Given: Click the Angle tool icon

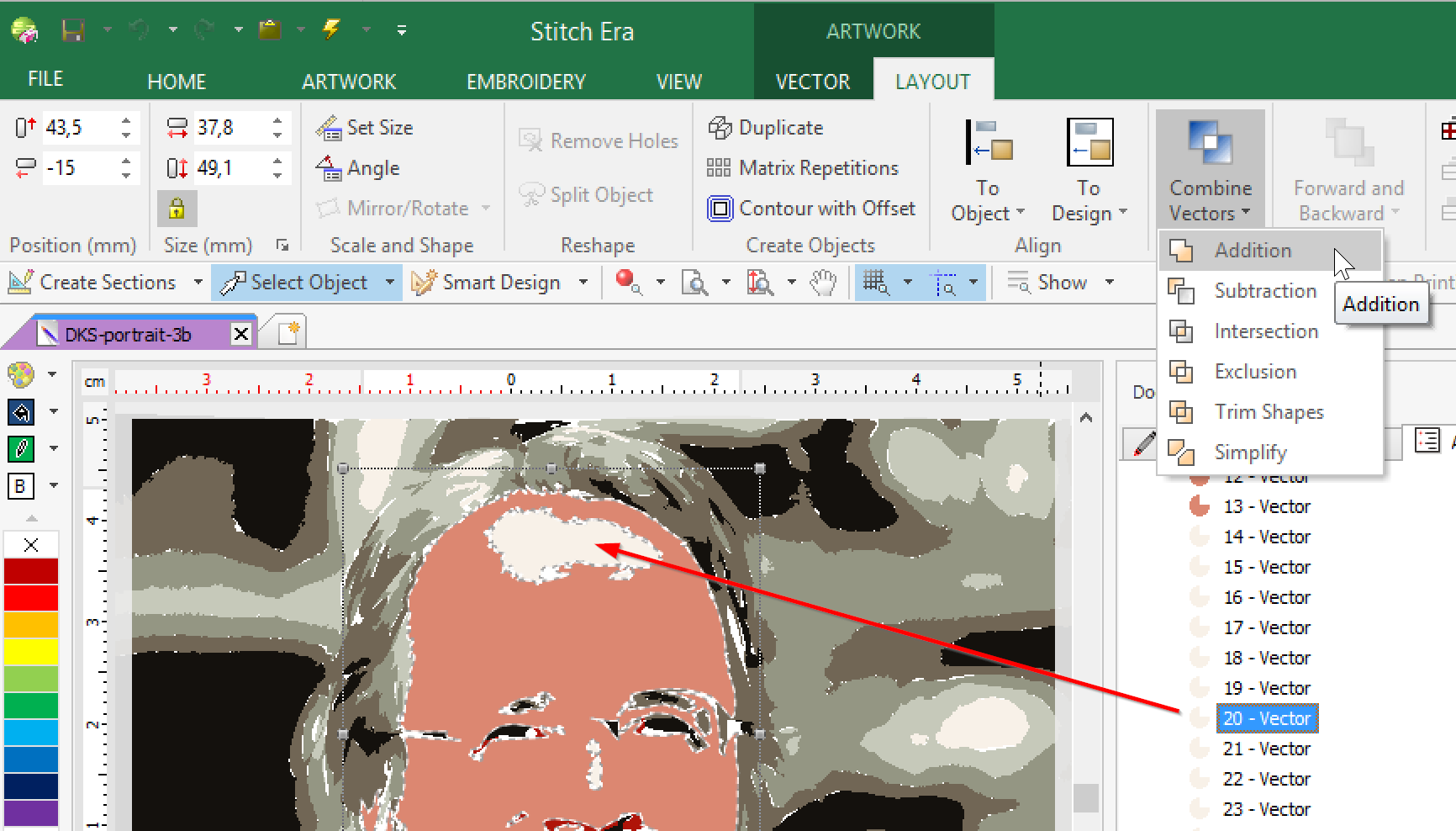Looking at the screenshot, I should (x=329, y=168).
